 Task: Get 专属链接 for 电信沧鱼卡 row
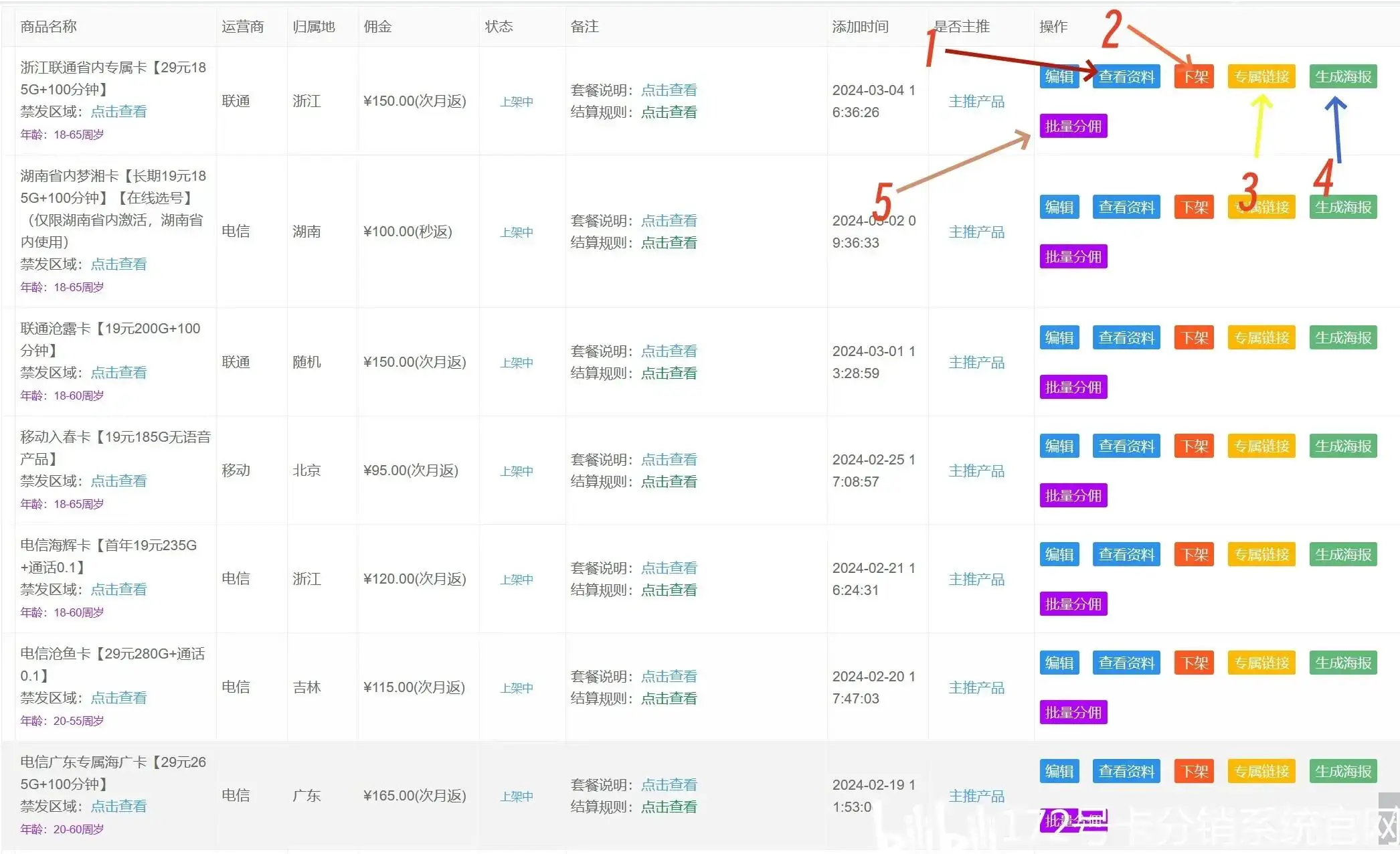tap(1261, 663)
